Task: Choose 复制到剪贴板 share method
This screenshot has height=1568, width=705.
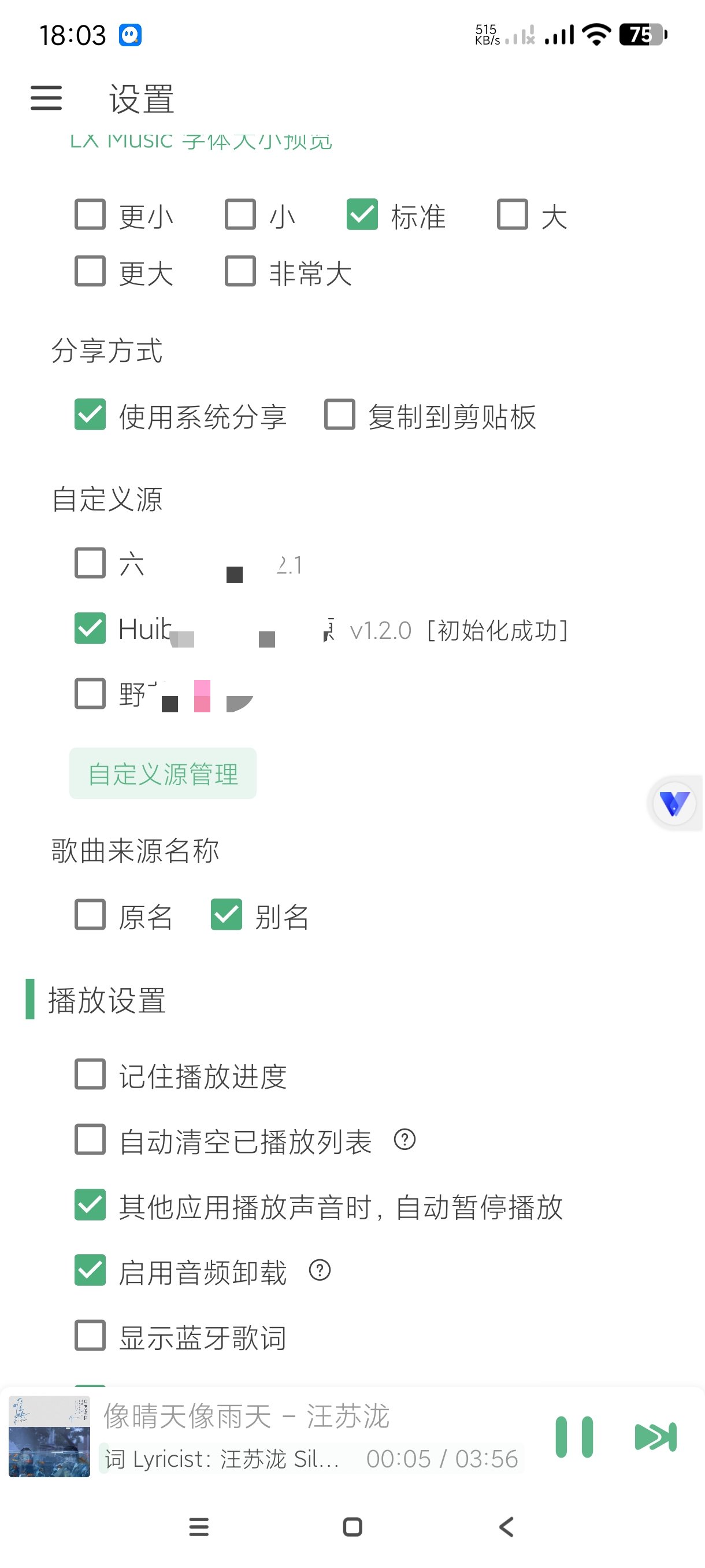Action: [x=340, y=415]
